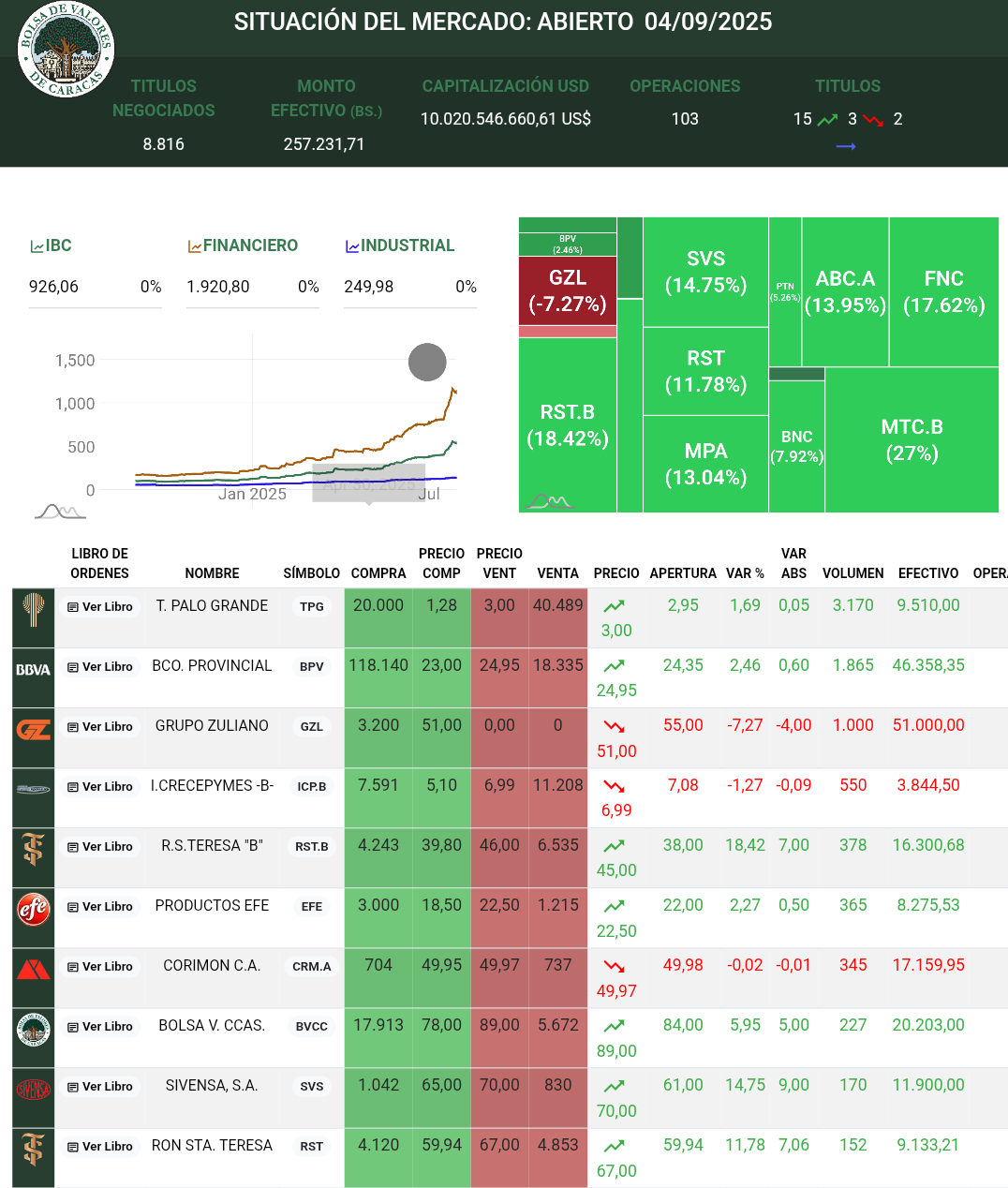Click the TPG symbol badge

point(312,607)
